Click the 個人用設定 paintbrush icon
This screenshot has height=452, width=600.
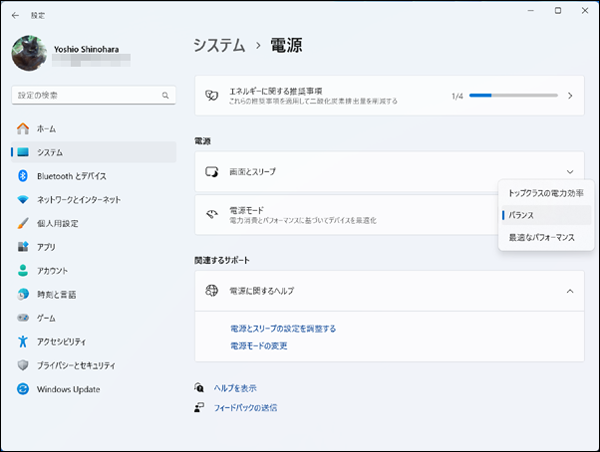(22, 223)
